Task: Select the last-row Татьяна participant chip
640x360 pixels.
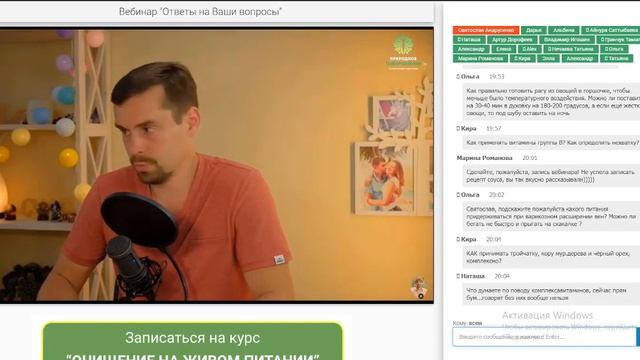Action: 616,58
